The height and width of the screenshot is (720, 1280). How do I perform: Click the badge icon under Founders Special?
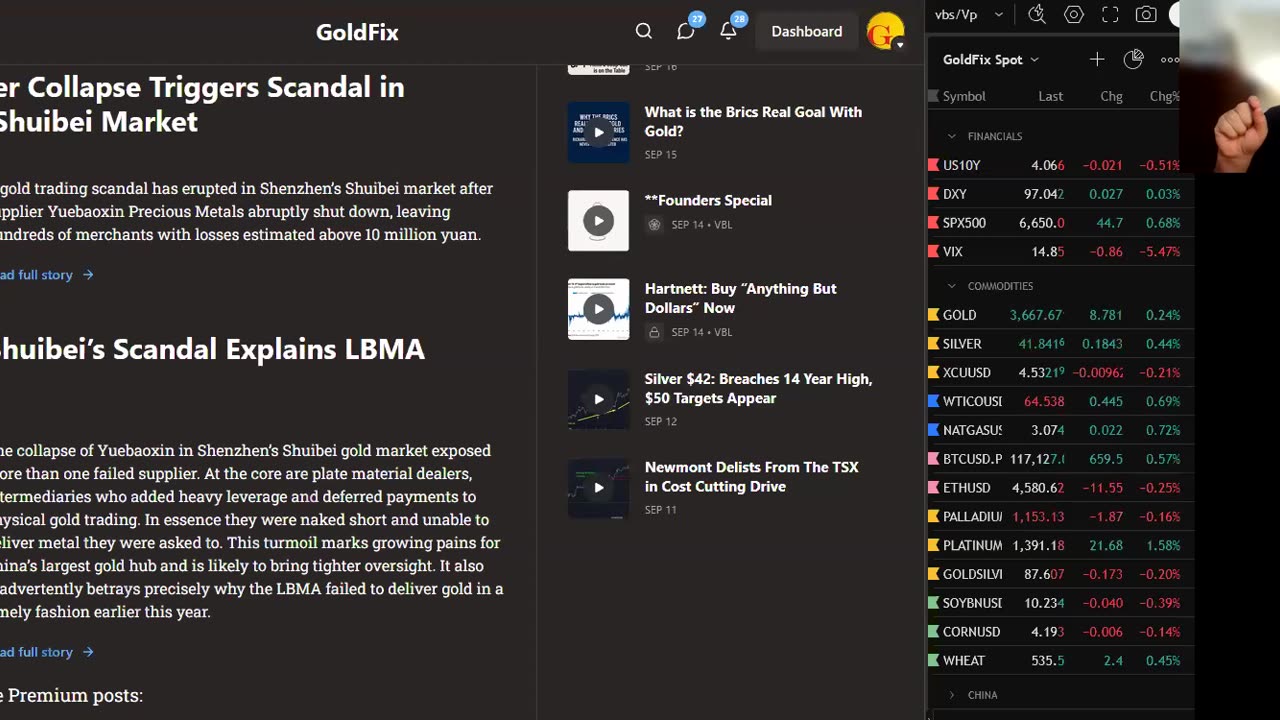pyautogui.click(x=654, y=225)
